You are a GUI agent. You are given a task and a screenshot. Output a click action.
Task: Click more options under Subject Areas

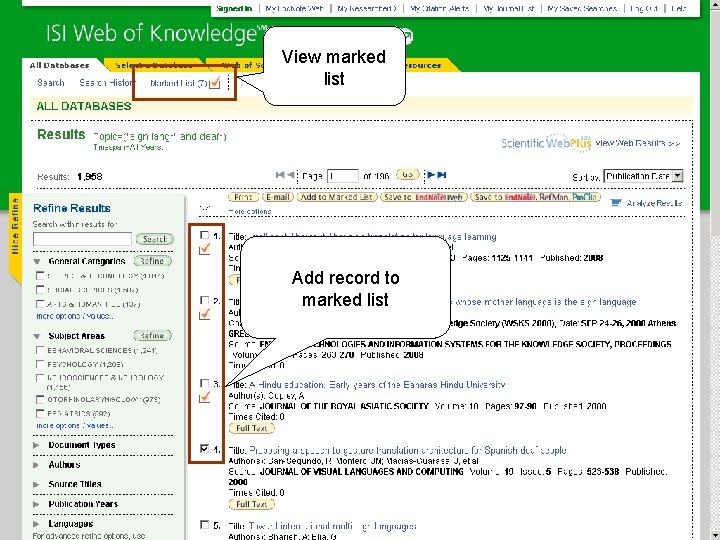click(75, 426)
